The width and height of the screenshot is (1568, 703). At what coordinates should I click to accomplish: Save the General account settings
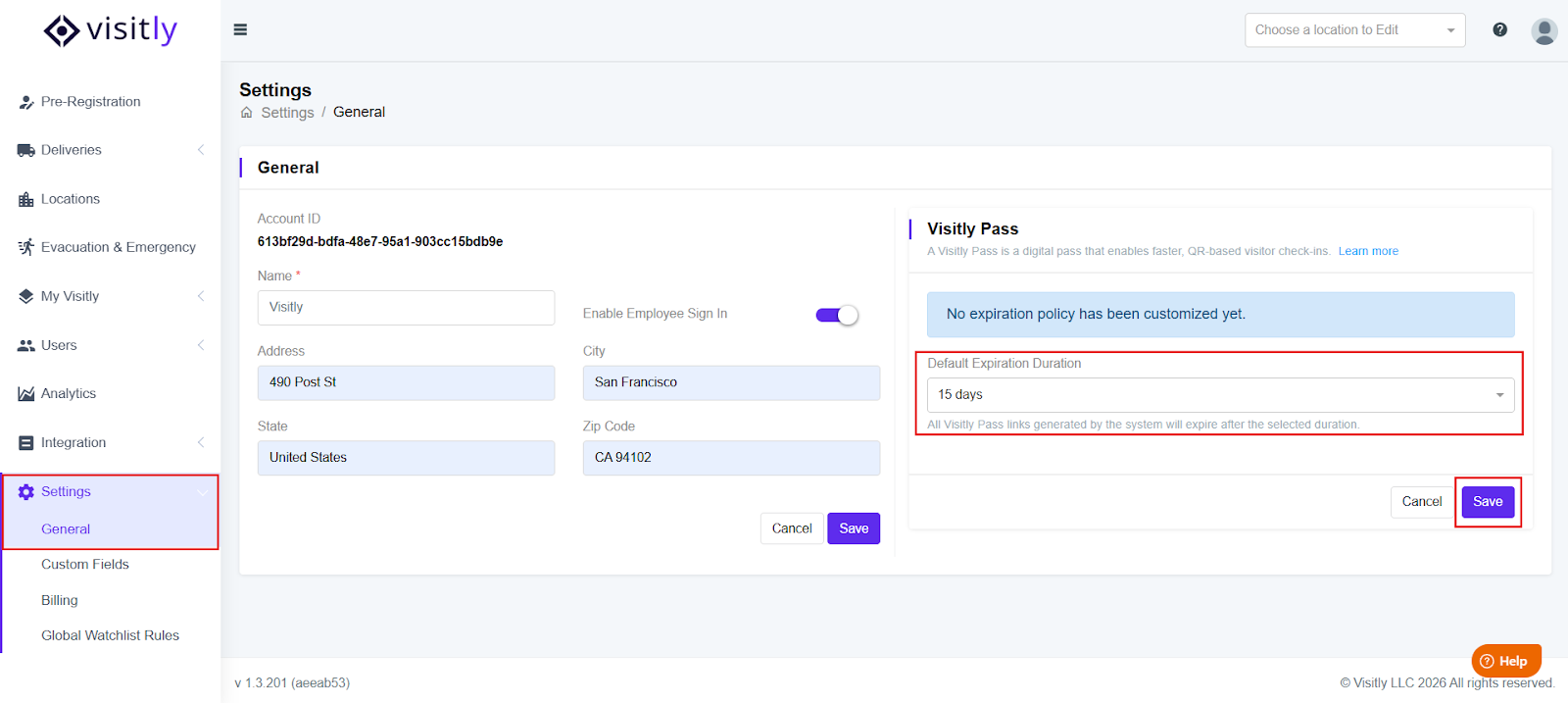pyautogui.click(x=854, y=528)
